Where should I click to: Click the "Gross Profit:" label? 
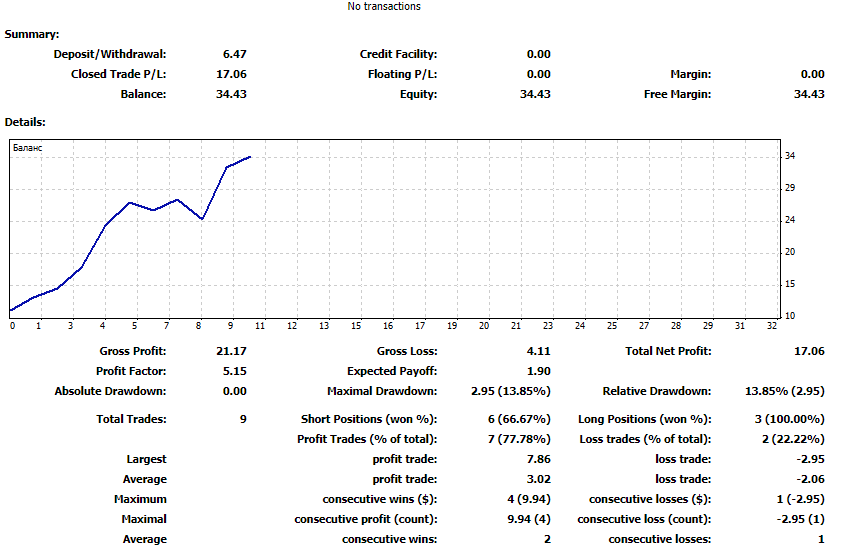[x=132, y=351]
